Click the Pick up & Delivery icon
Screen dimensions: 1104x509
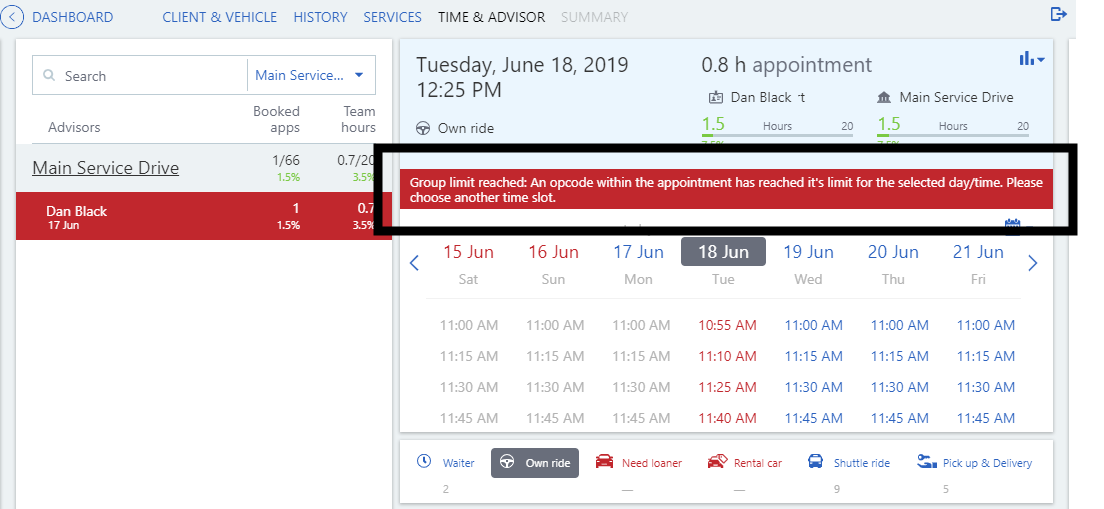926,462
